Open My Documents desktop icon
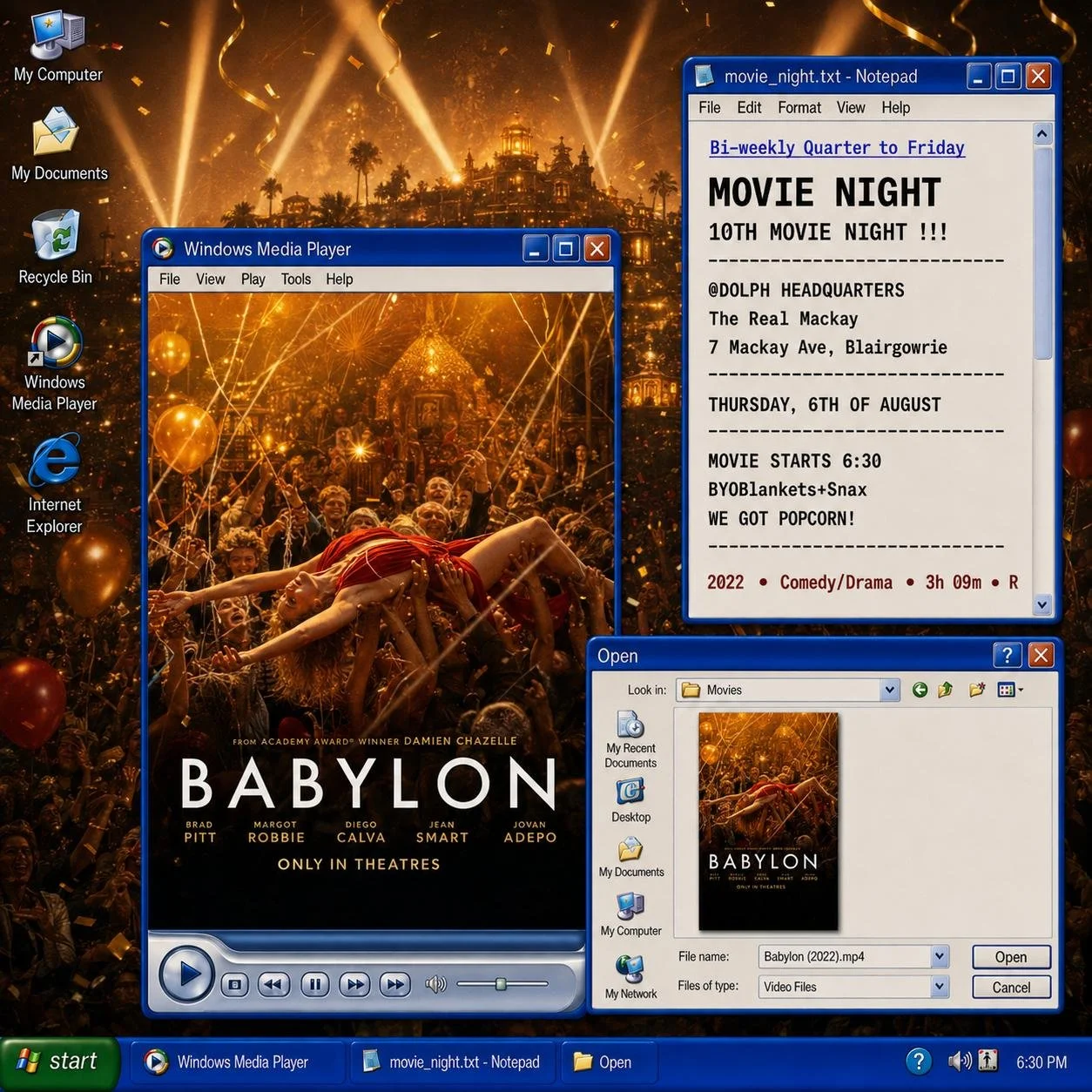Image resolution: width=1092 pixels, height=1092 pixels. (x=57, y=144)
